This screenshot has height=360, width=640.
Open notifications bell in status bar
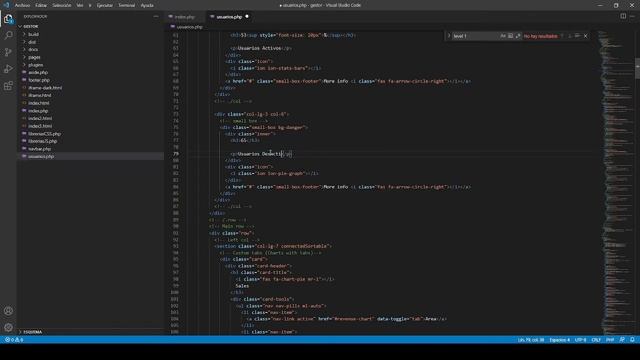coord(632,340)
